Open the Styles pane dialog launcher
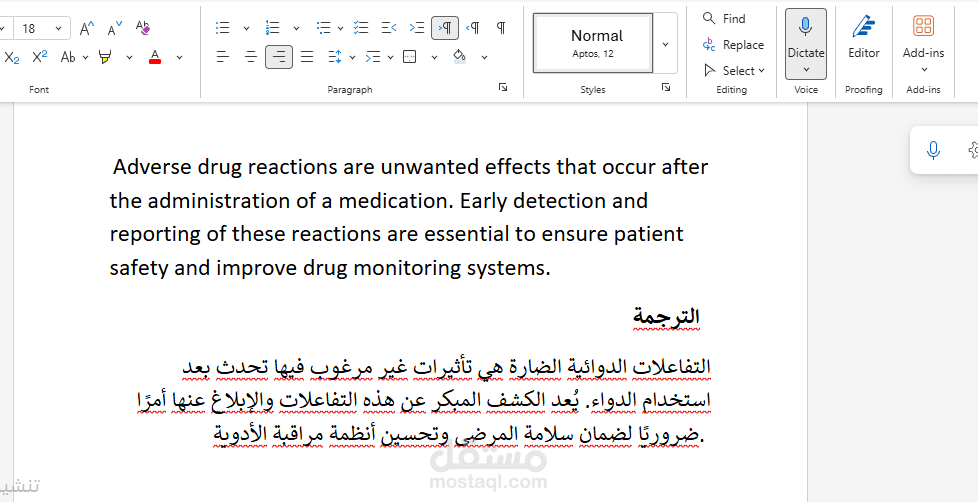The height and width of the screenshot is (502, 978). 666,88
